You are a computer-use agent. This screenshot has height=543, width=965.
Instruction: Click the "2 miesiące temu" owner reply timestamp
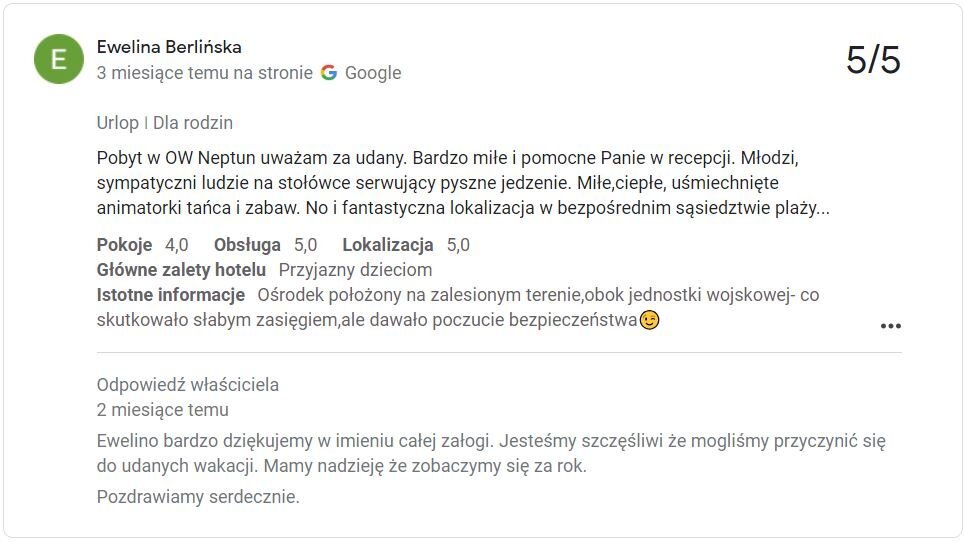pos(163,410)
